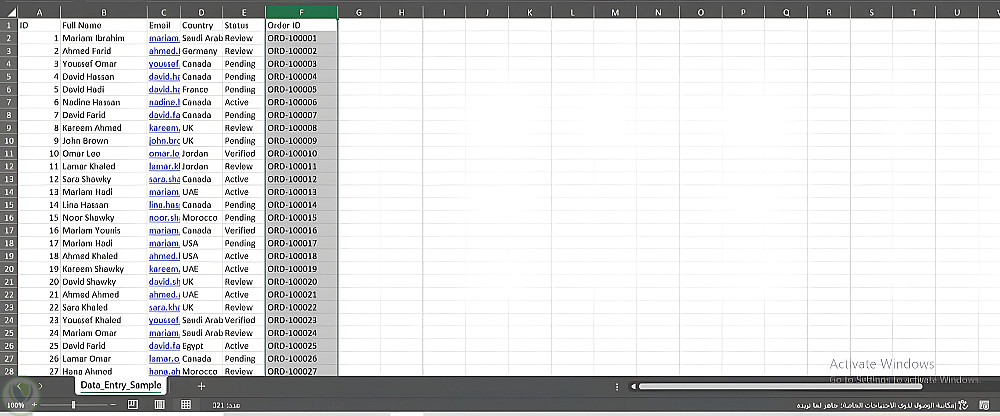Select cell 'John Brown'

click(x=104, y=140)
